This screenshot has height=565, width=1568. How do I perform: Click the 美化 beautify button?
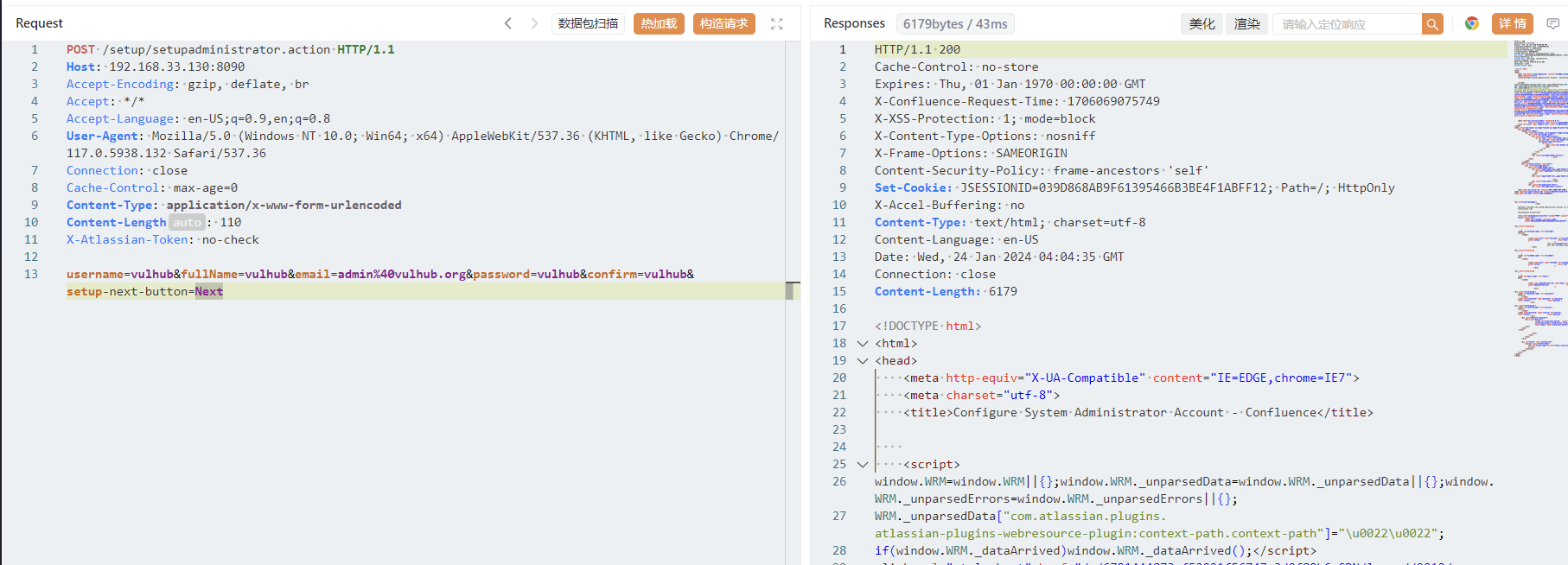pyautogui.click(x=1201, y=23)
